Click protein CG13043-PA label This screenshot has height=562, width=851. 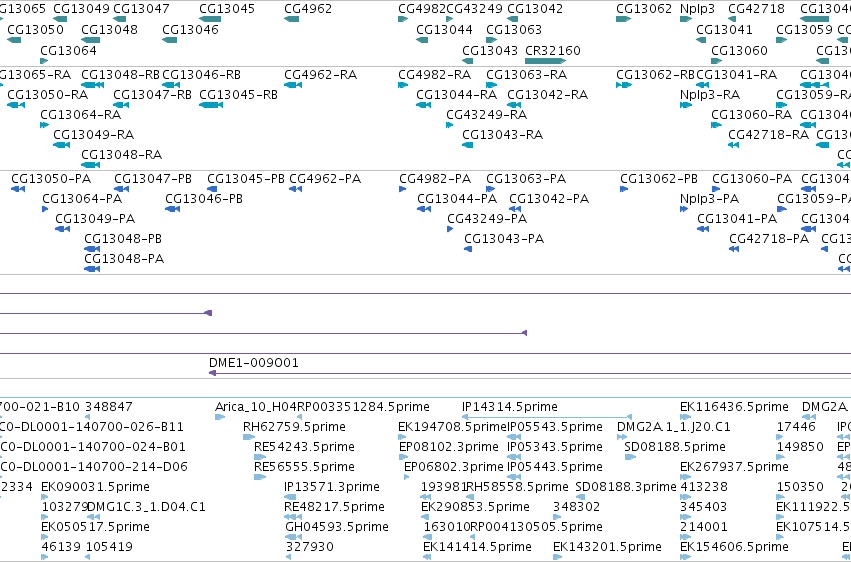pos(504,239)
